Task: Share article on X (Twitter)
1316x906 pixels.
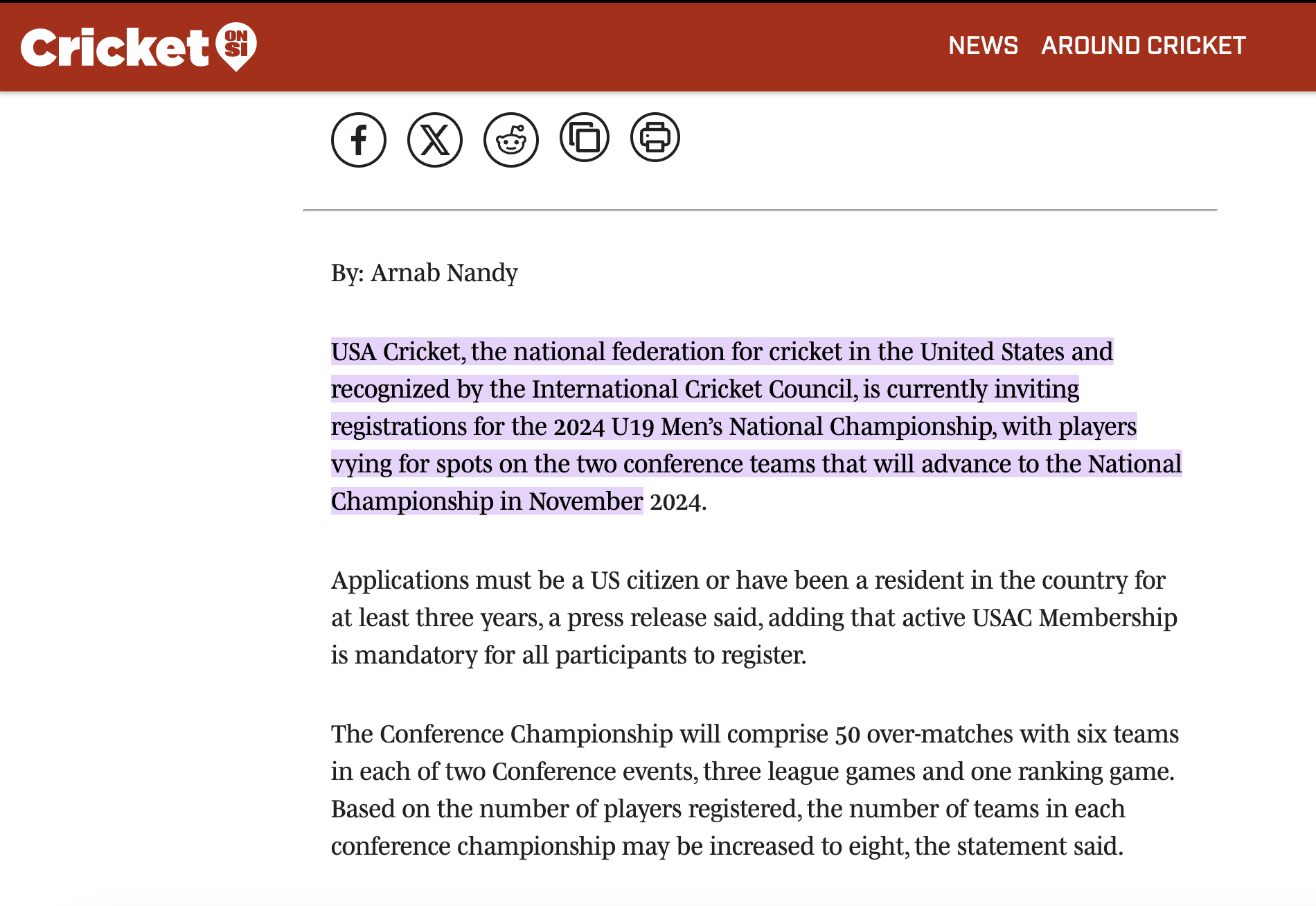Action: click(435, 140)
